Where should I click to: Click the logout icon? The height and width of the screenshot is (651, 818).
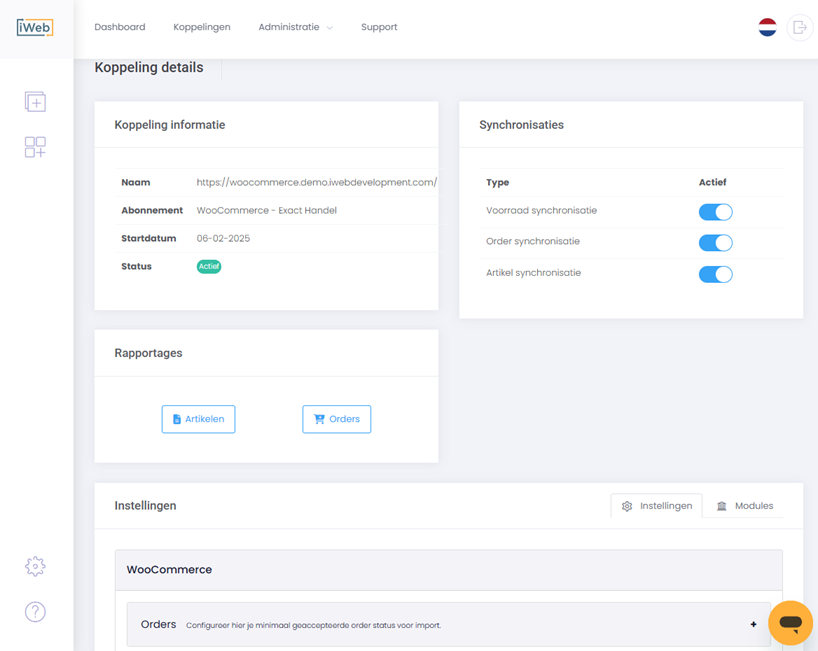click(x=800, y=27)
